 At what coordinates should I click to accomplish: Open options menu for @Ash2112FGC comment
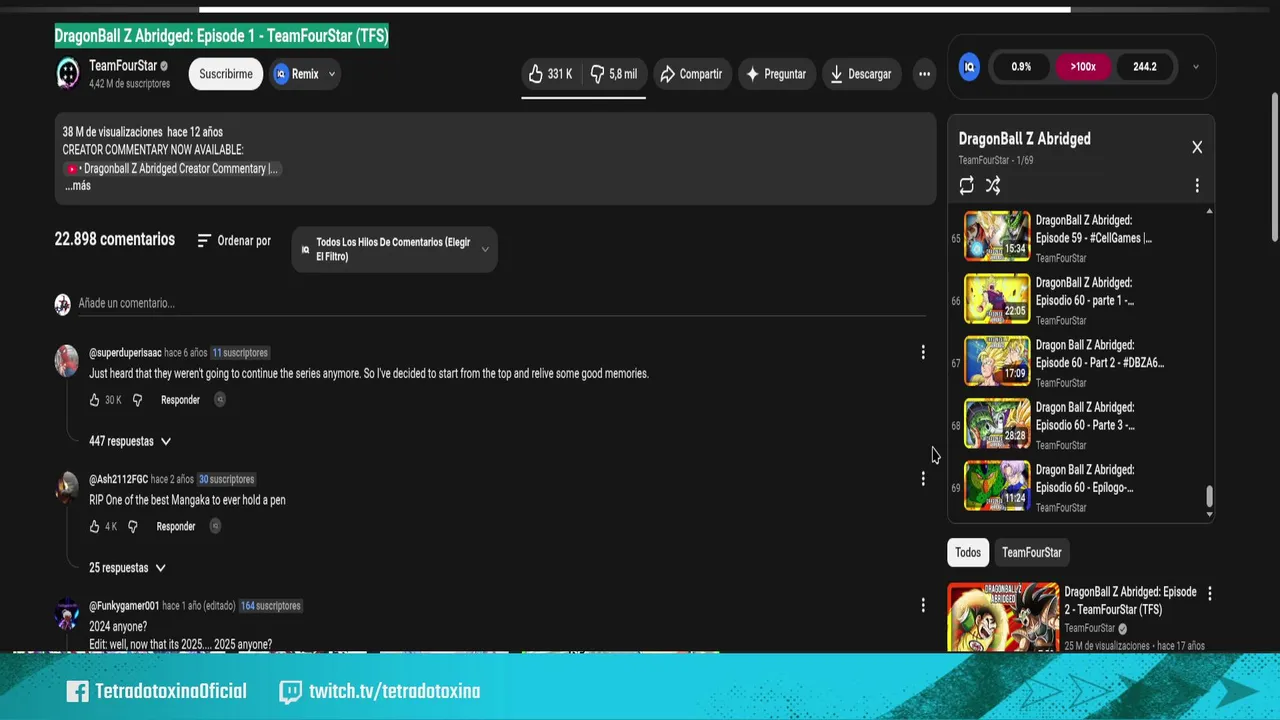coord(923,479)
